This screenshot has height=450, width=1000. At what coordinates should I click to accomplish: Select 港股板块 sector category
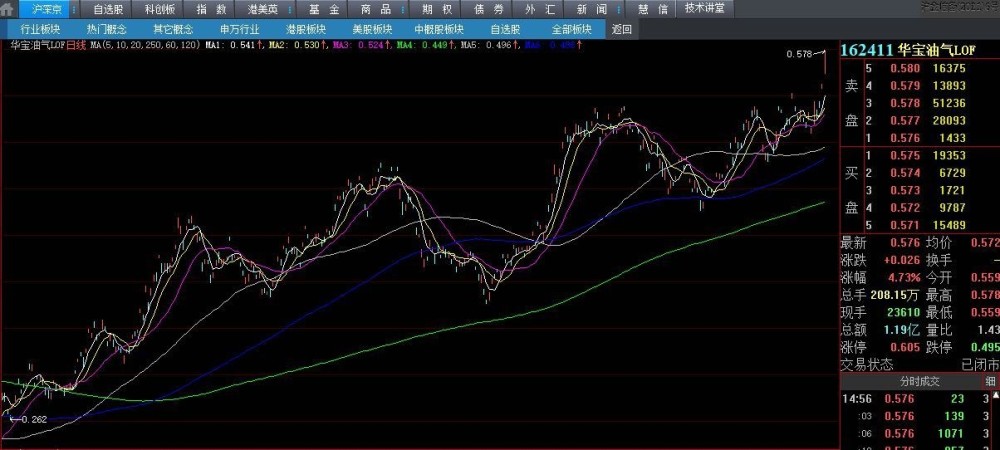pos(306,29)
